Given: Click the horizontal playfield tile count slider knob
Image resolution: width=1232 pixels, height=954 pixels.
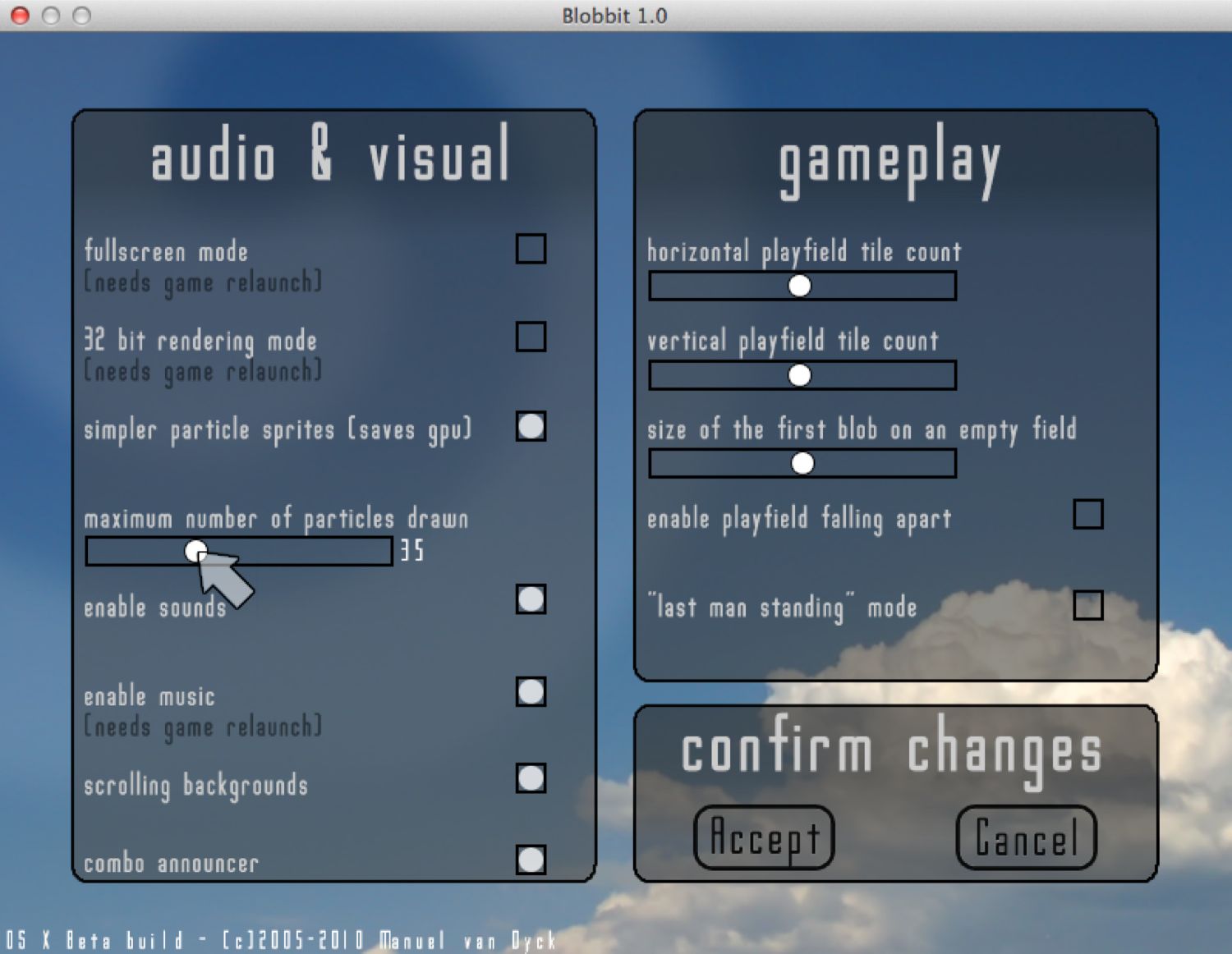Looking at the screenshot, I should pos(799,286).
